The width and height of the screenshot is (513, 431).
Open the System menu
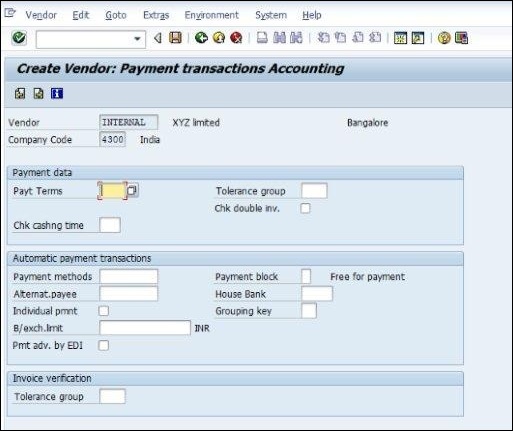[271, 15]
